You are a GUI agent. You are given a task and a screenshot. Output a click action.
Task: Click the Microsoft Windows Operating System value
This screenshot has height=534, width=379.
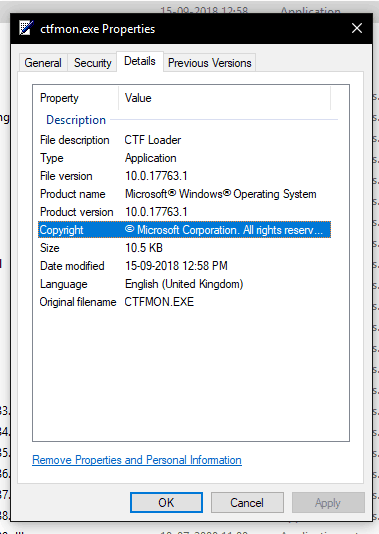(x=221, y=194)
